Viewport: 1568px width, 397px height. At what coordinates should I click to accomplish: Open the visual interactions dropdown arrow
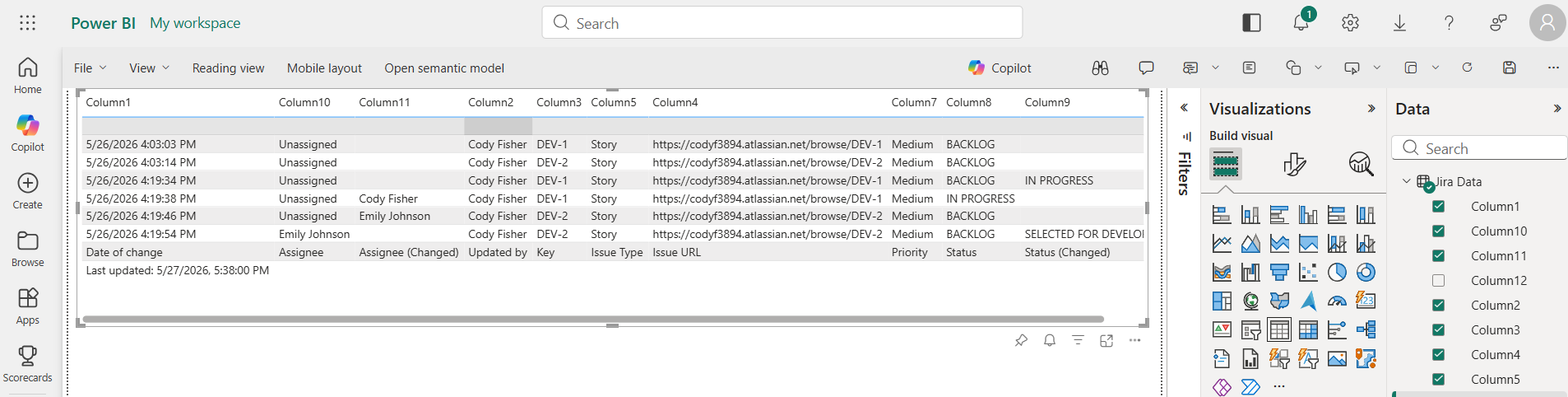(1436, 68)
